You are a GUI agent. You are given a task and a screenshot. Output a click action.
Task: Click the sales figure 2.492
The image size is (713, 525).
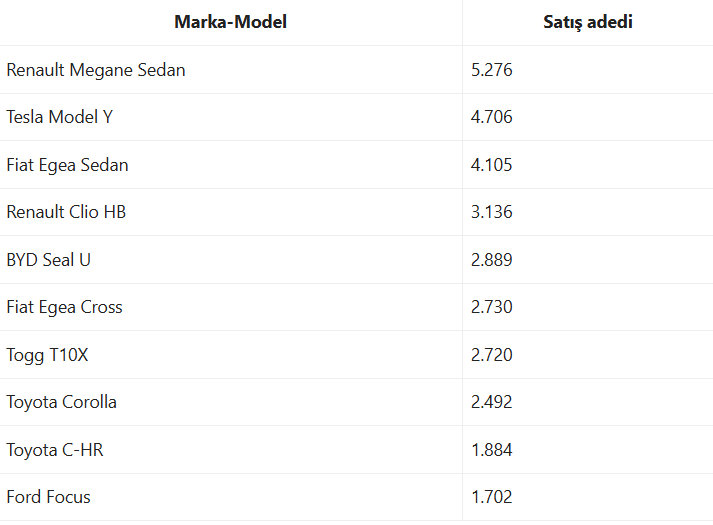[492, 402]
